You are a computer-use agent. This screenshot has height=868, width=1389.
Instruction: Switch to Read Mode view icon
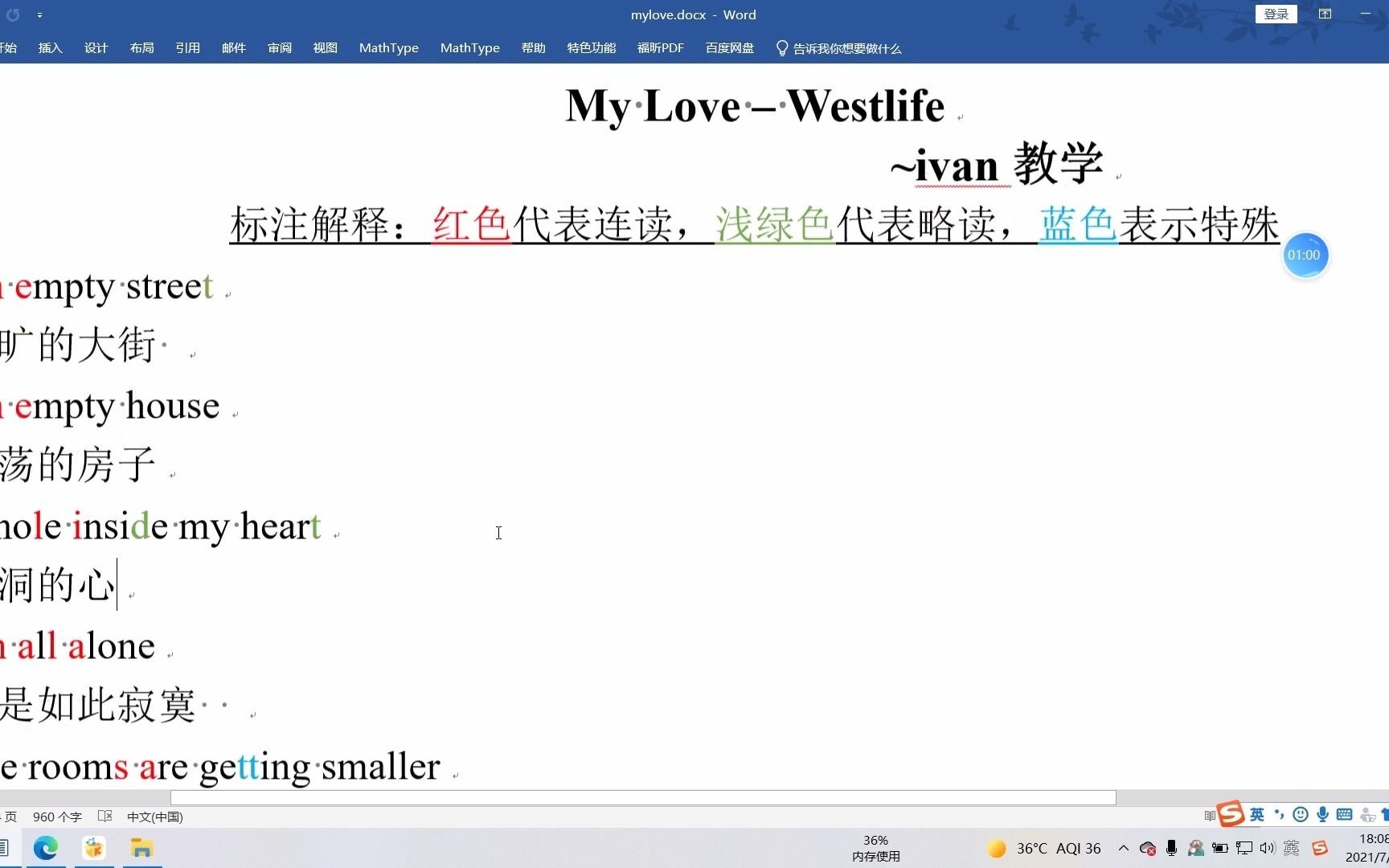click(x=1209, y=816)
